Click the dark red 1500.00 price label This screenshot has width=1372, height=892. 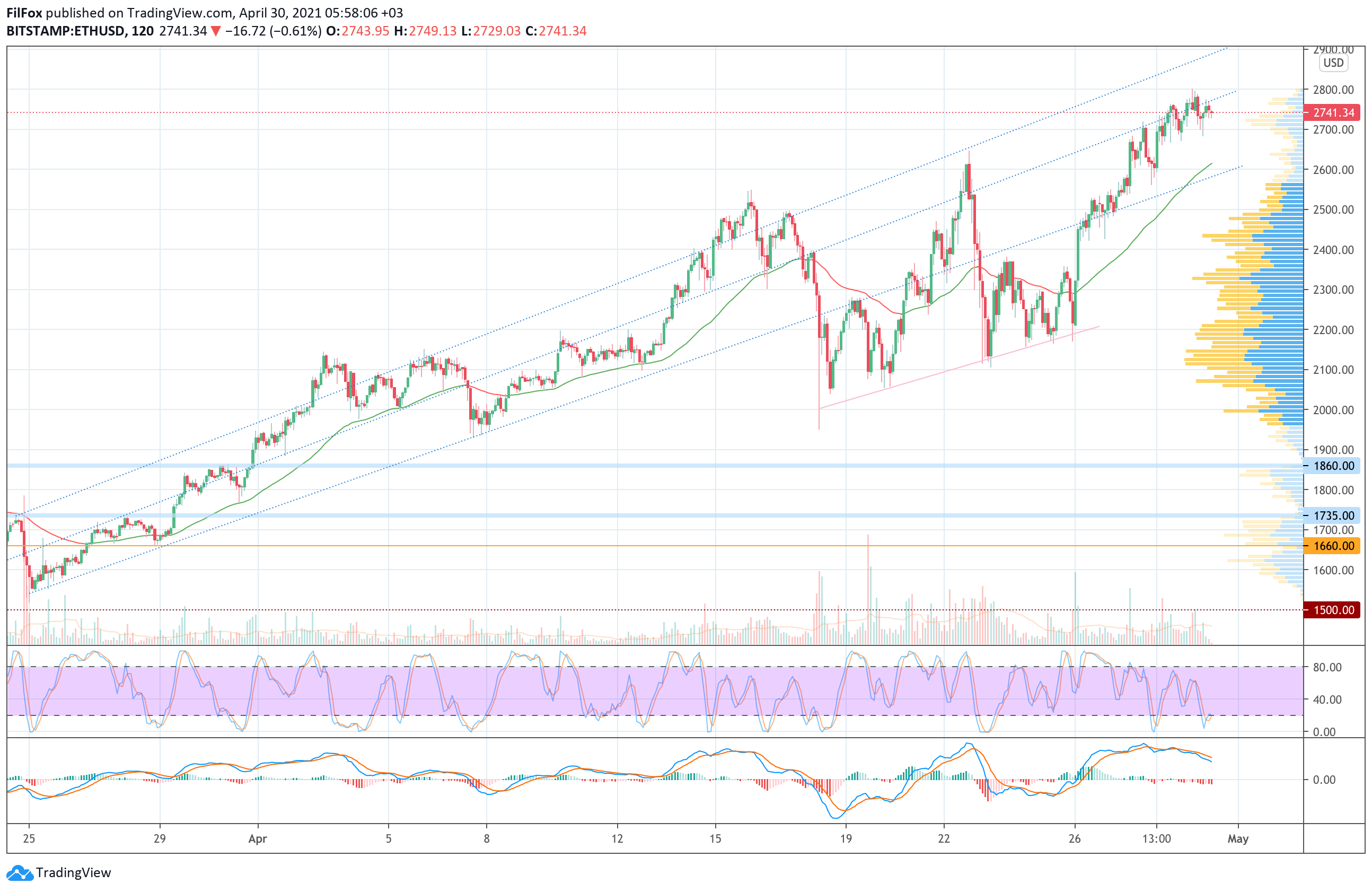(x=1332, y=610)
